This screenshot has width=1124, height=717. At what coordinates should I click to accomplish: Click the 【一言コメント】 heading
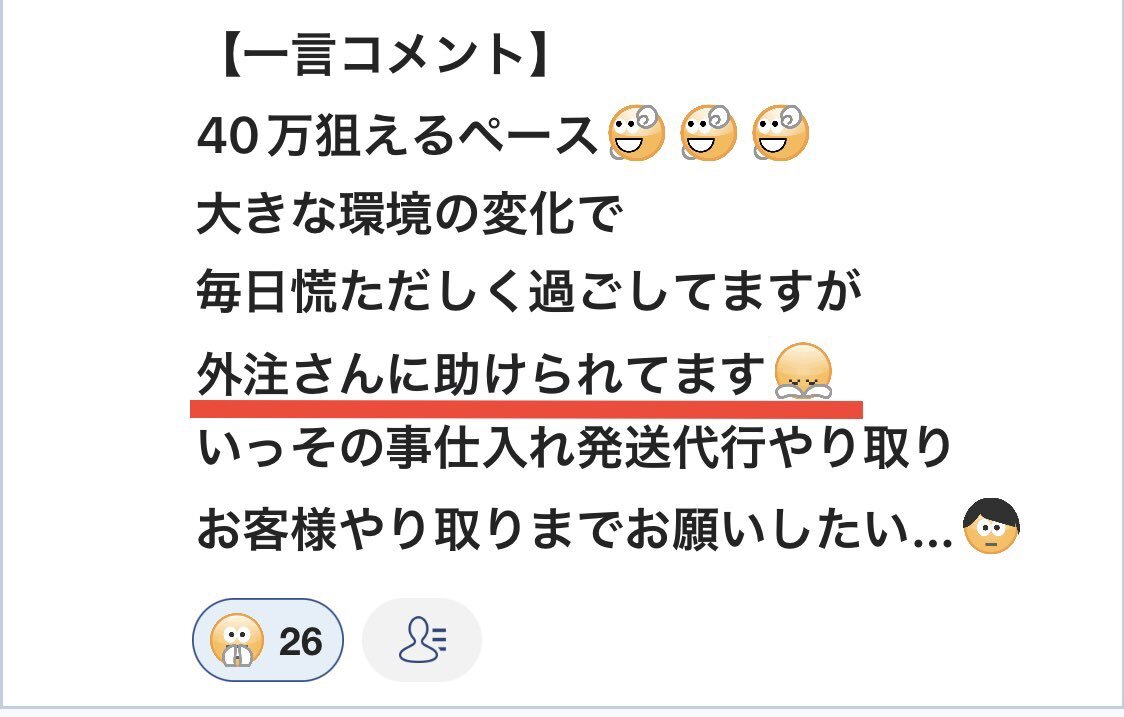point(382,55)
